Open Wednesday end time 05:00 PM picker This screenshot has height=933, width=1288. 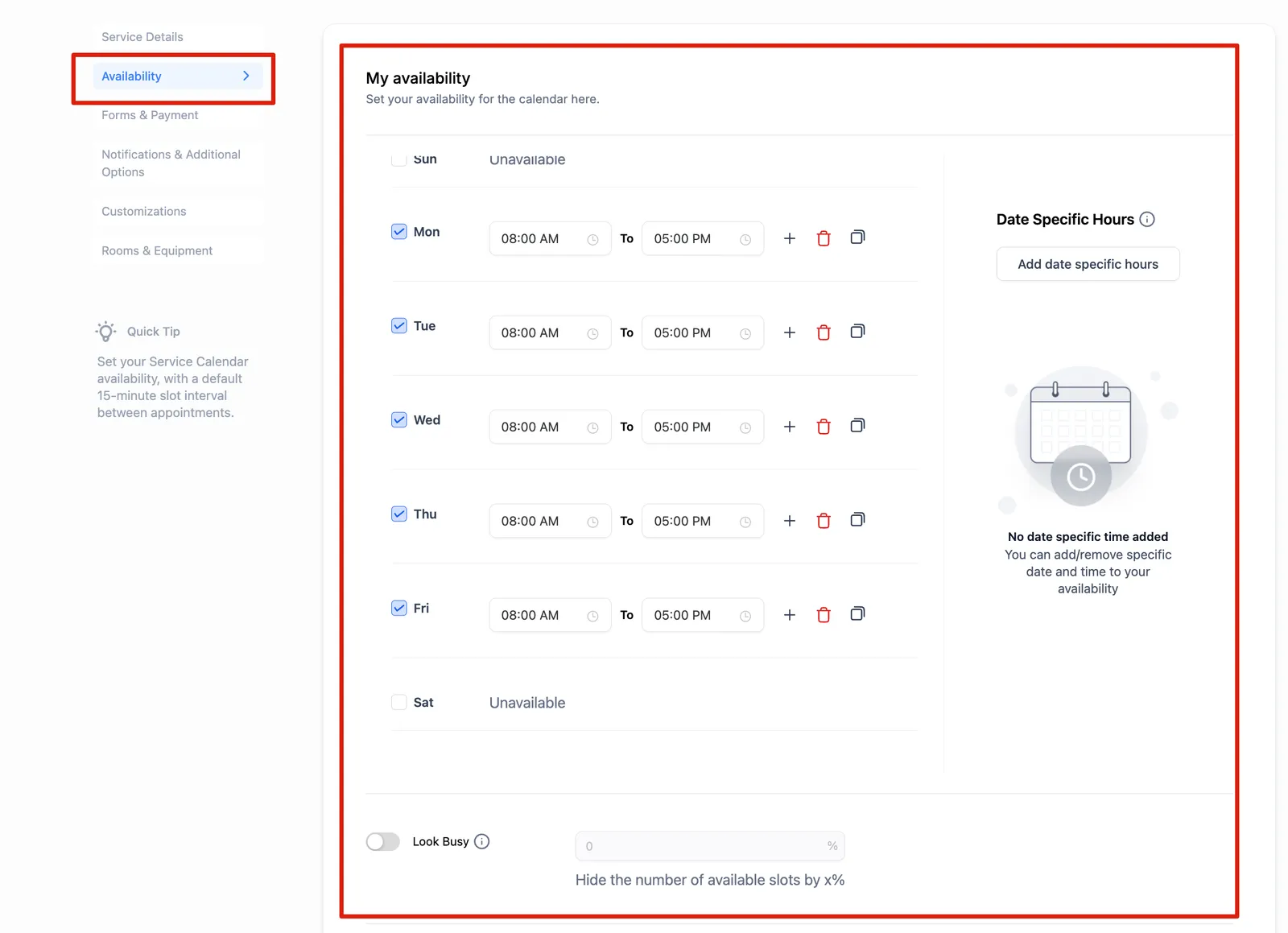pos(703,427)
